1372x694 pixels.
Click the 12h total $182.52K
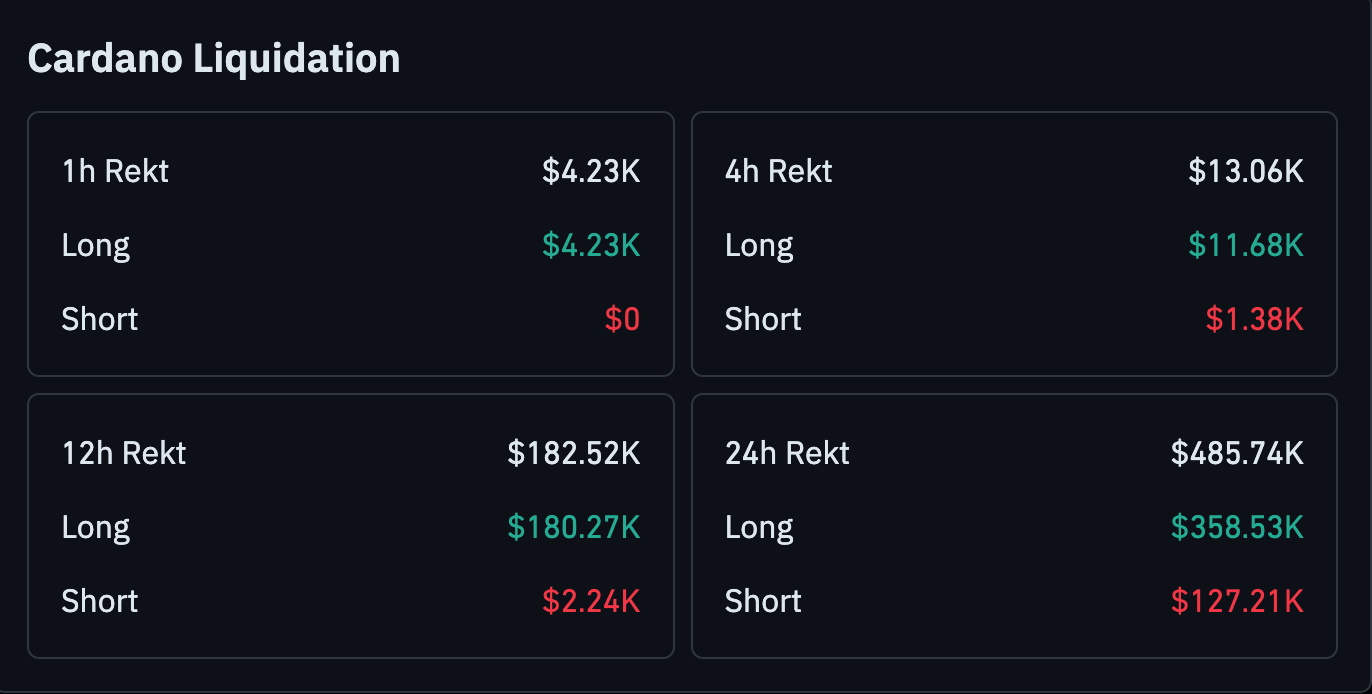(x=574, y=453)
